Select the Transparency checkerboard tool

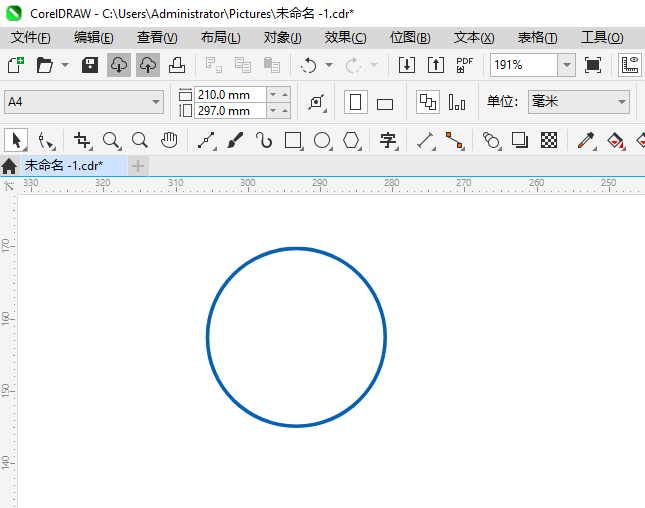coord(549,141)
